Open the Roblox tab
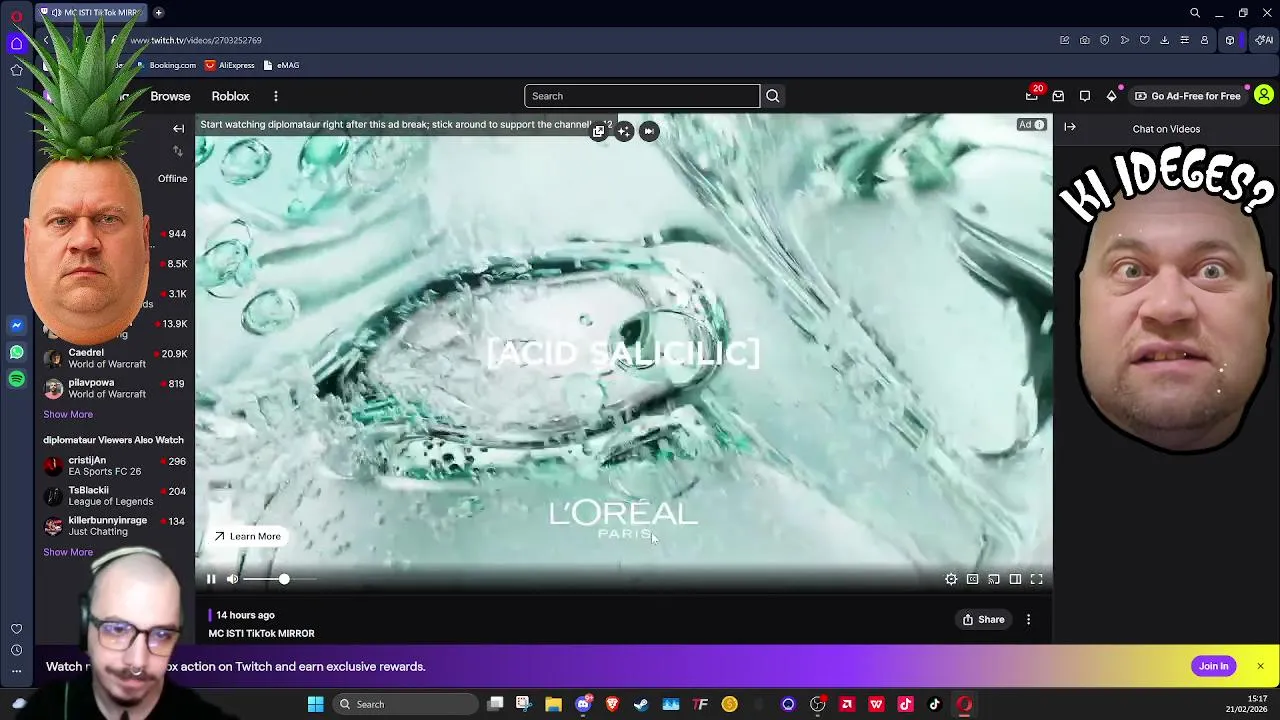The height and width of the screenshot is (720, 1280). (230, 96)
